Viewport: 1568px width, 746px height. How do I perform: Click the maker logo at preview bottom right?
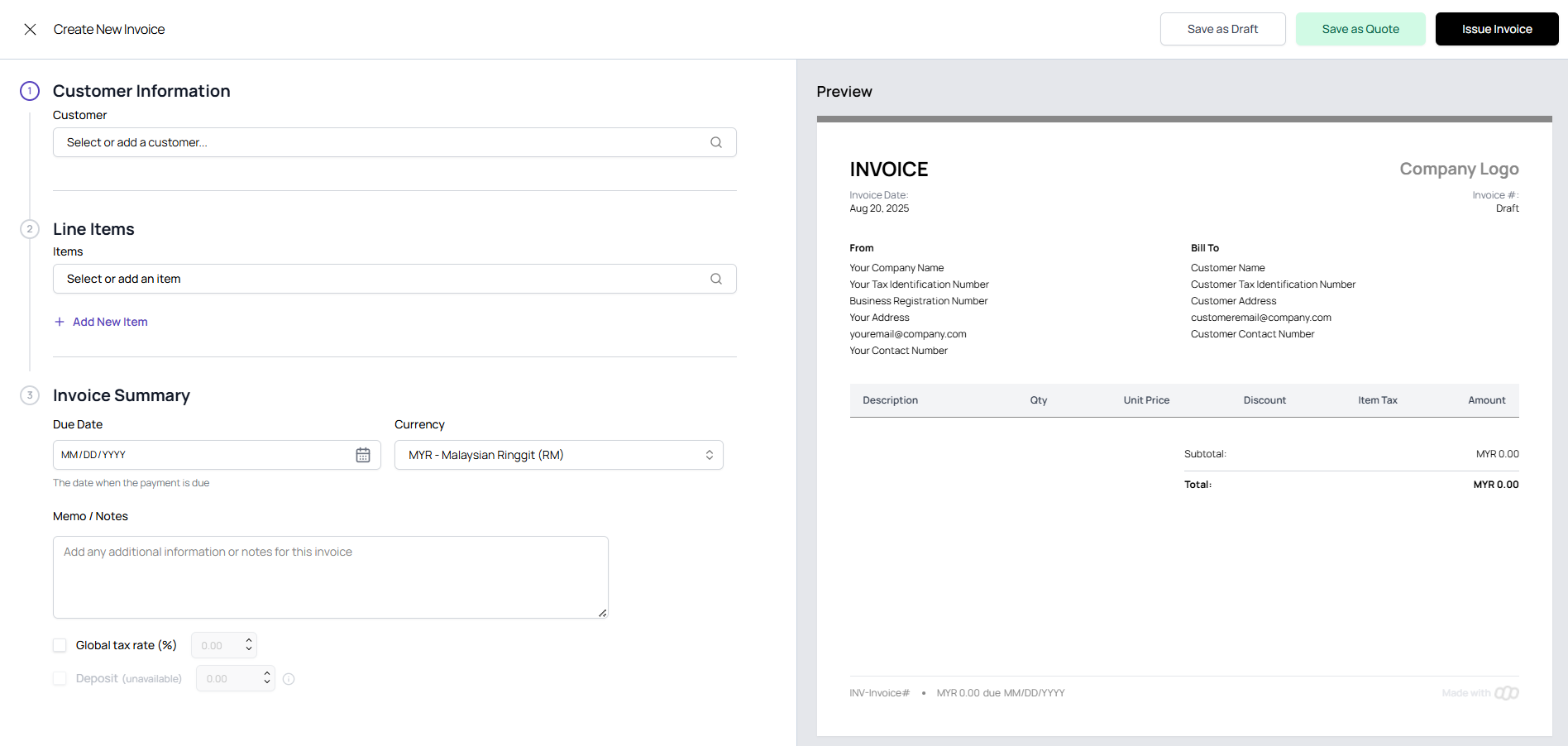coord(1507,692)
